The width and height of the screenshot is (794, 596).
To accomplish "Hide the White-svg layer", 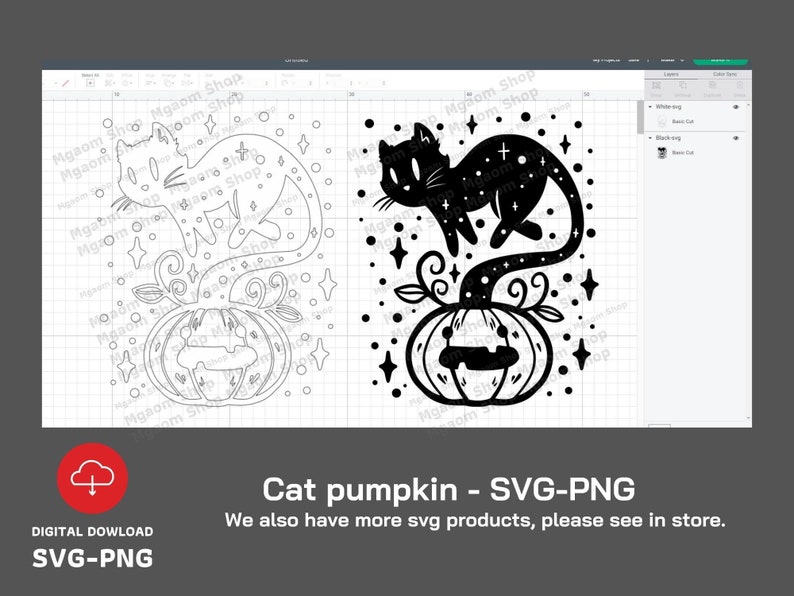I will 736,107.
